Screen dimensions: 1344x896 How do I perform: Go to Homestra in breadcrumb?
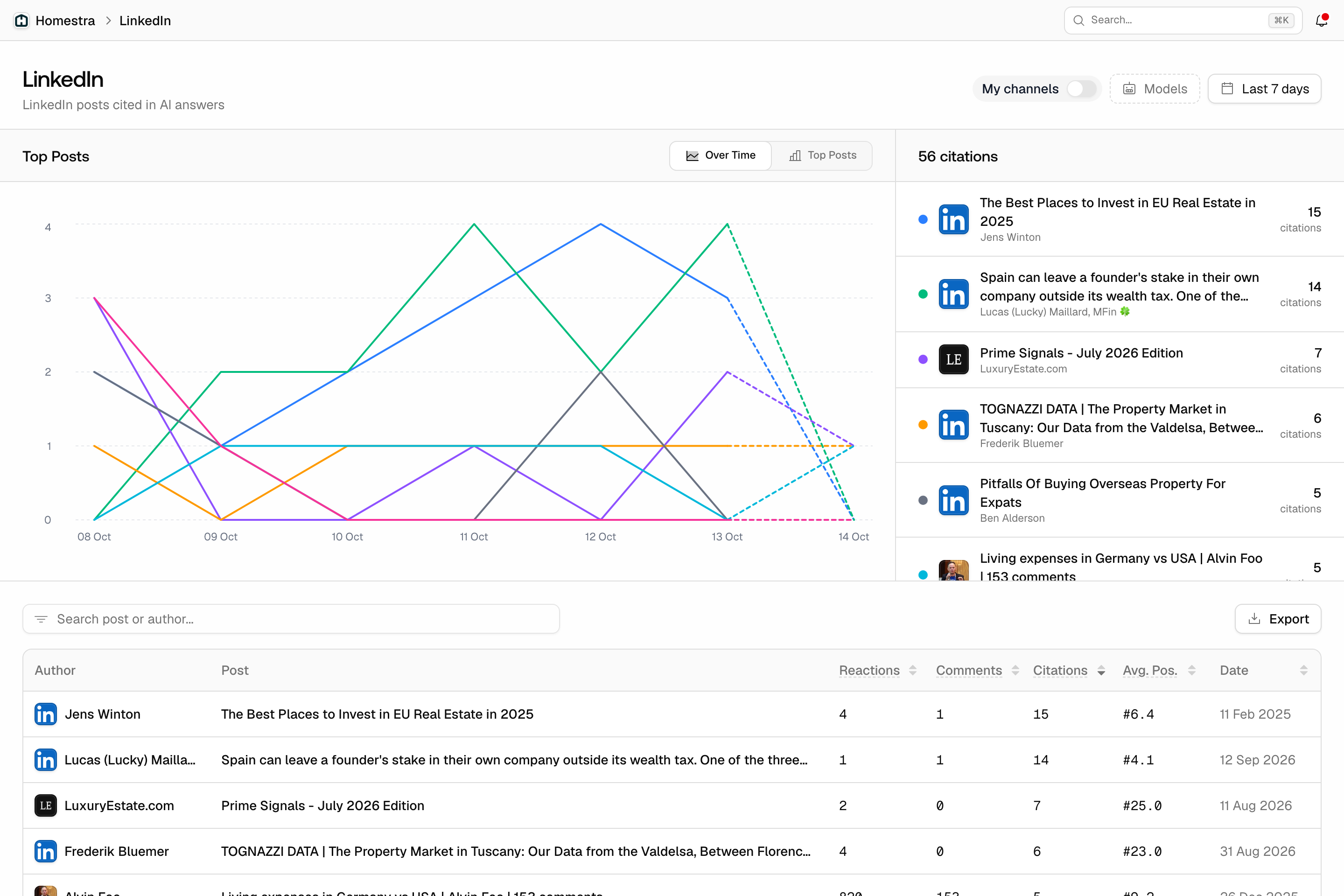tap(65, 21)
